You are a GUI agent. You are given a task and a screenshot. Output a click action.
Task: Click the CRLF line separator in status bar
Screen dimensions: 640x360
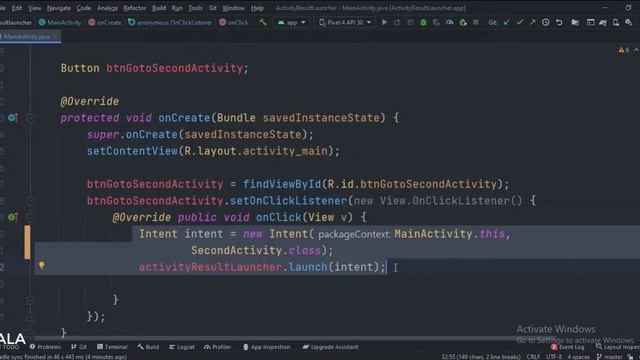tap(533, 357)
